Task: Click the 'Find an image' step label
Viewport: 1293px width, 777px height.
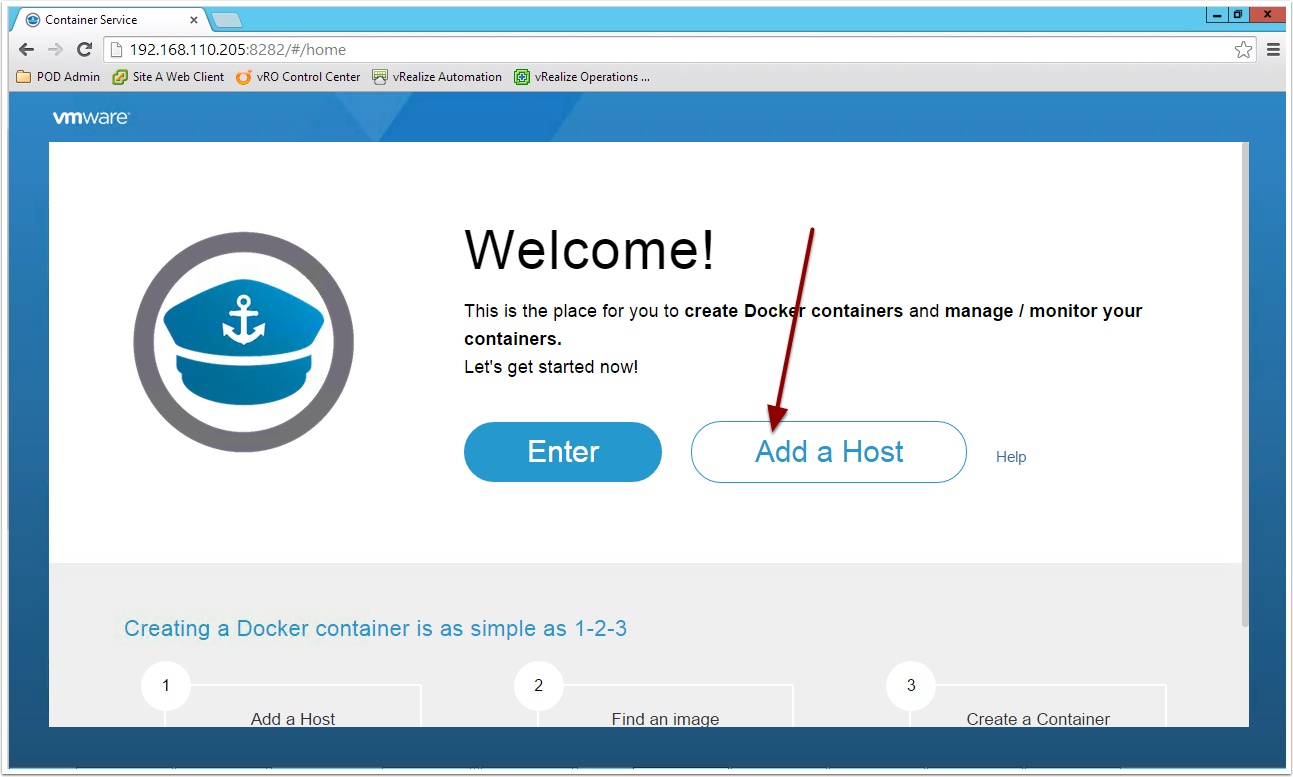Action: tap(665, 719)
